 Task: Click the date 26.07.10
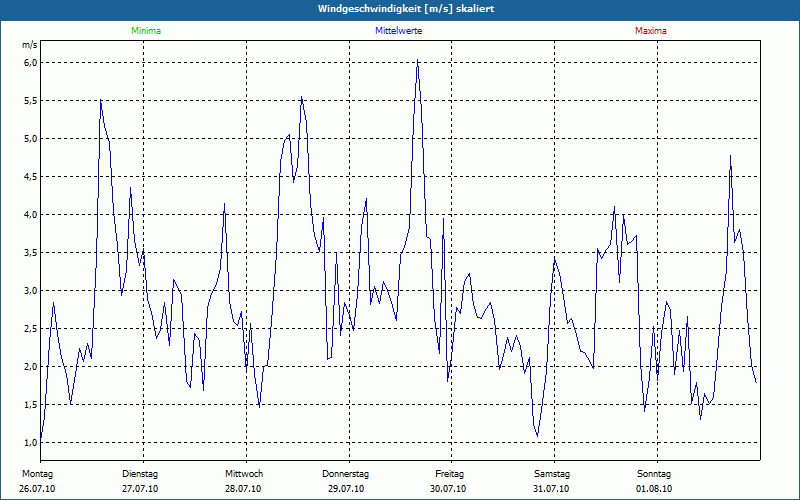coord(37,489)
